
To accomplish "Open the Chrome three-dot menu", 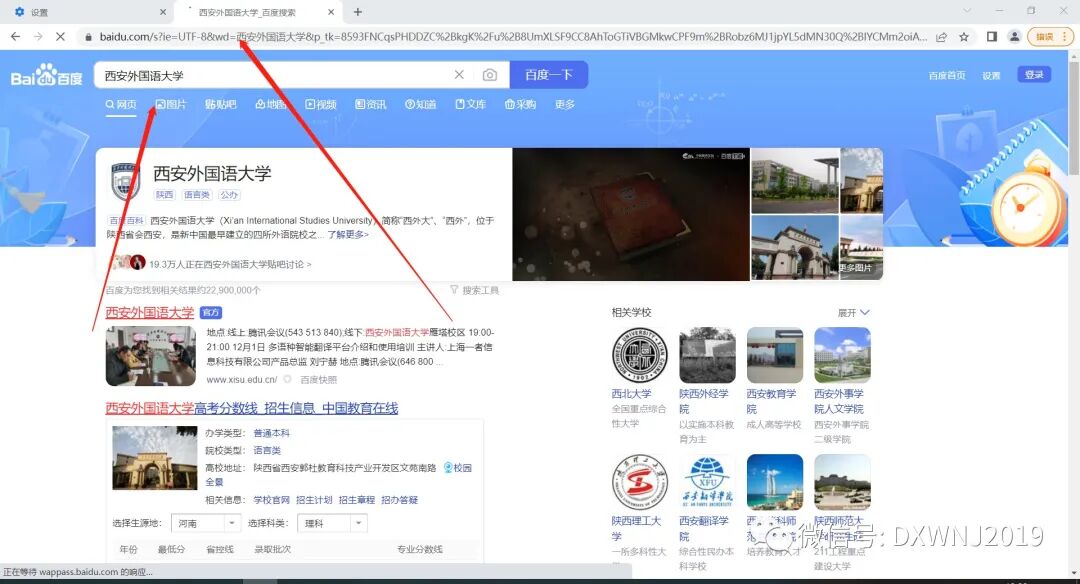I will point(1064,36).
